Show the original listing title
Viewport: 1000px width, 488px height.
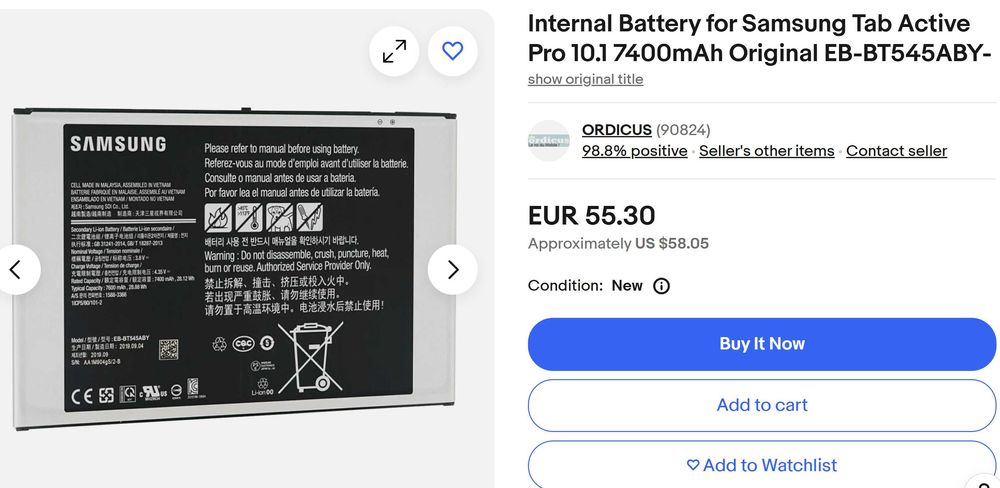coord(585,79)
